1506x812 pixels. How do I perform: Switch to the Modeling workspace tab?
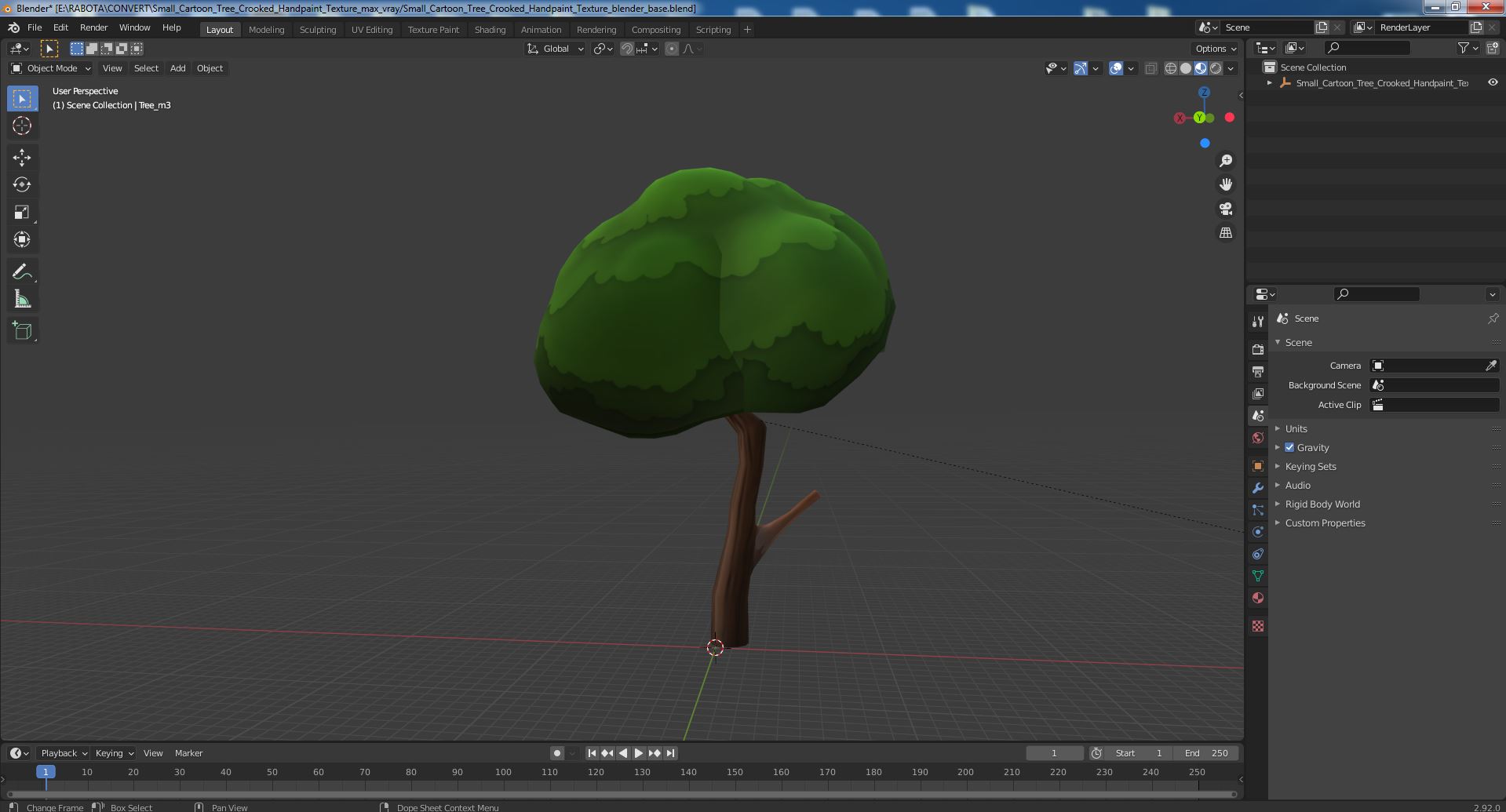pos(266,30)
